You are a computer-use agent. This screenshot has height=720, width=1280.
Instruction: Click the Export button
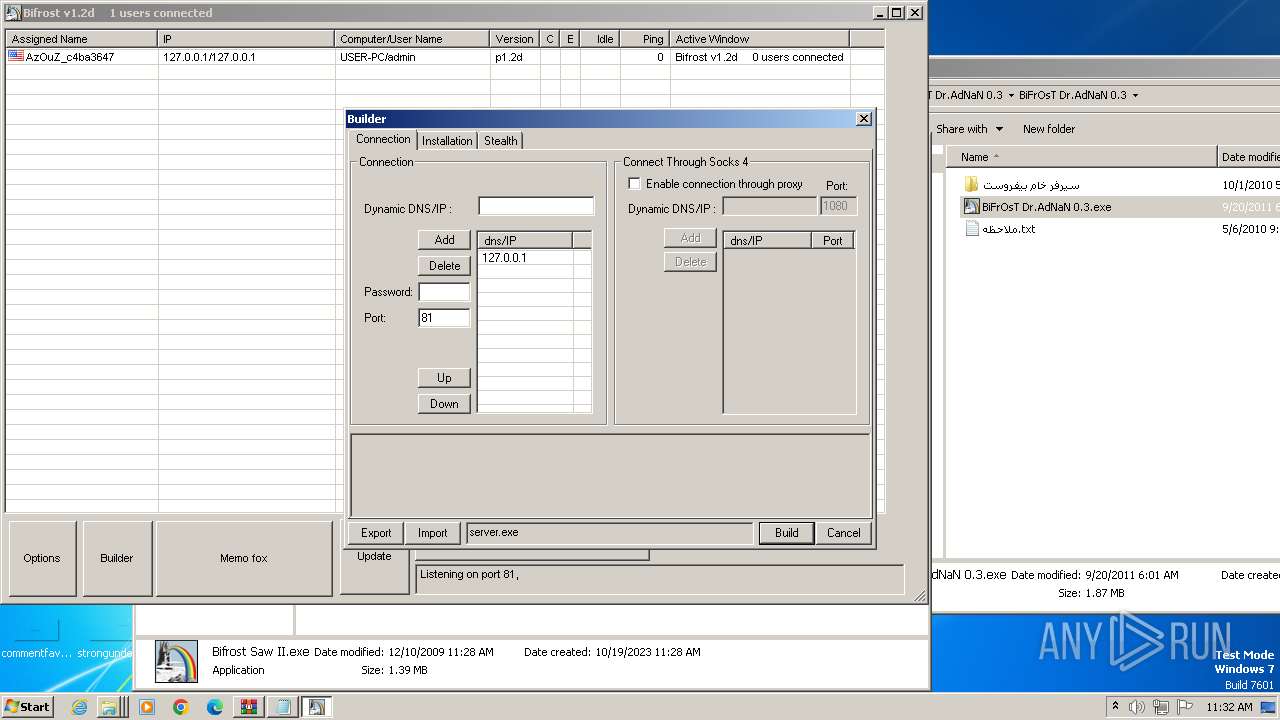(x=376, y=533)
